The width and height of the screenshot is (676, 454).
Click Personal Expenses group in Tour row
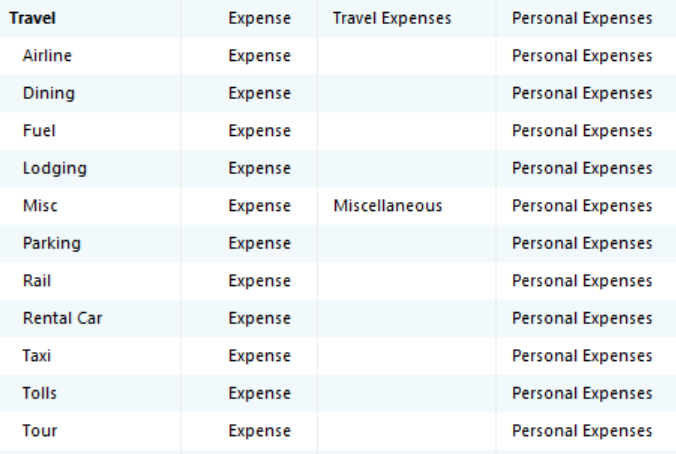click(582, 431)
